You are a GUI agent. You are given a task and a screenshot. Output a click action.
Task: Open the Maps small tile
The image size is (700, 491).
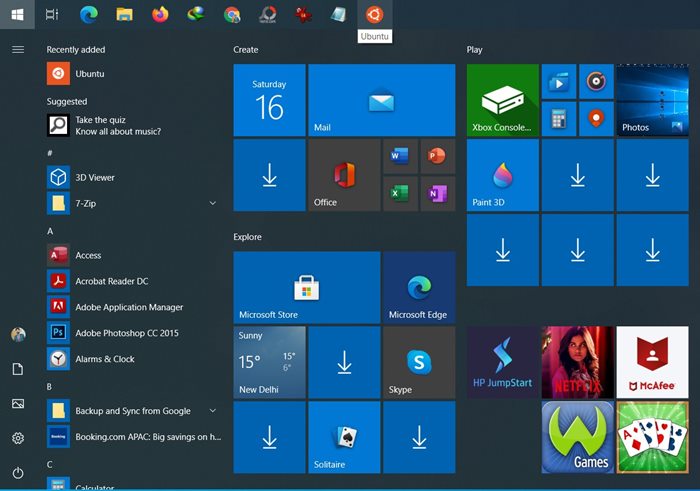click(596, 119)
